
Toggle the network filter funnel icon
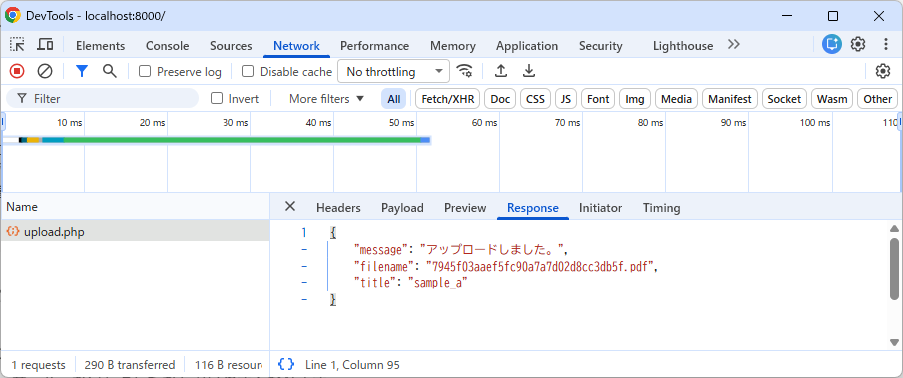[x=82, y=71]
